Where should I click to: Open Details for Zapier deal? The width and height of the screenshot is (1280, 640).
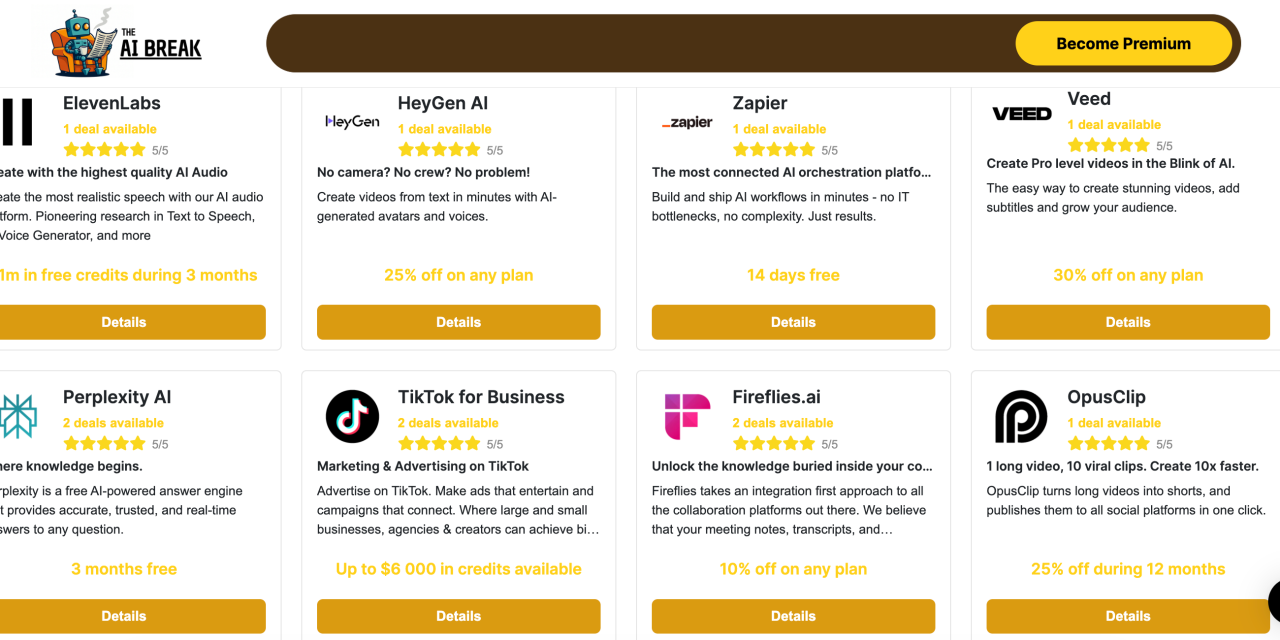click(x=793, y=322)
